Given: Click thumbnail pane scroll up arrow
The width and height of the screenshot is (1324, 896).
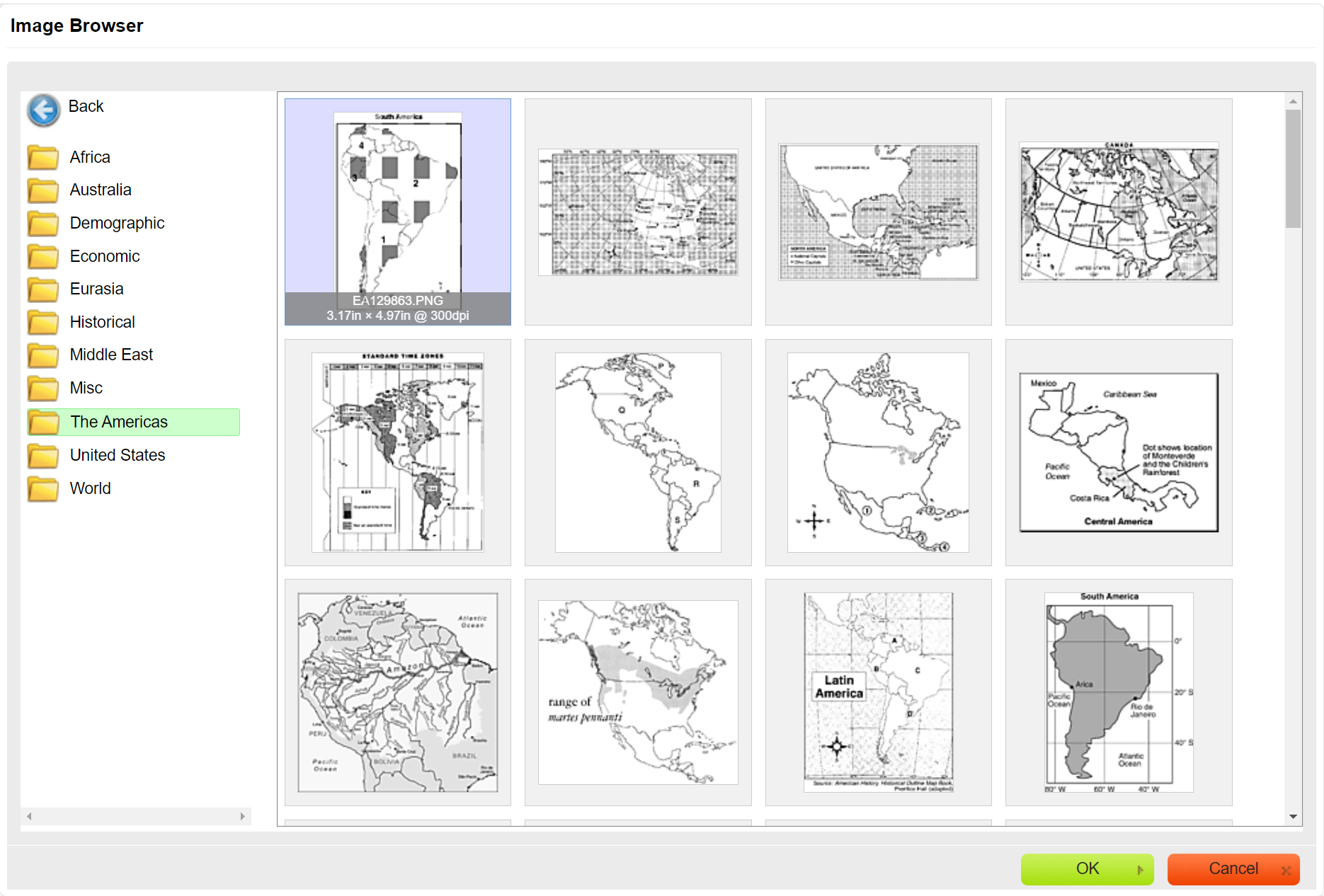Looking at the screenshot, I should click(1294, 101).
